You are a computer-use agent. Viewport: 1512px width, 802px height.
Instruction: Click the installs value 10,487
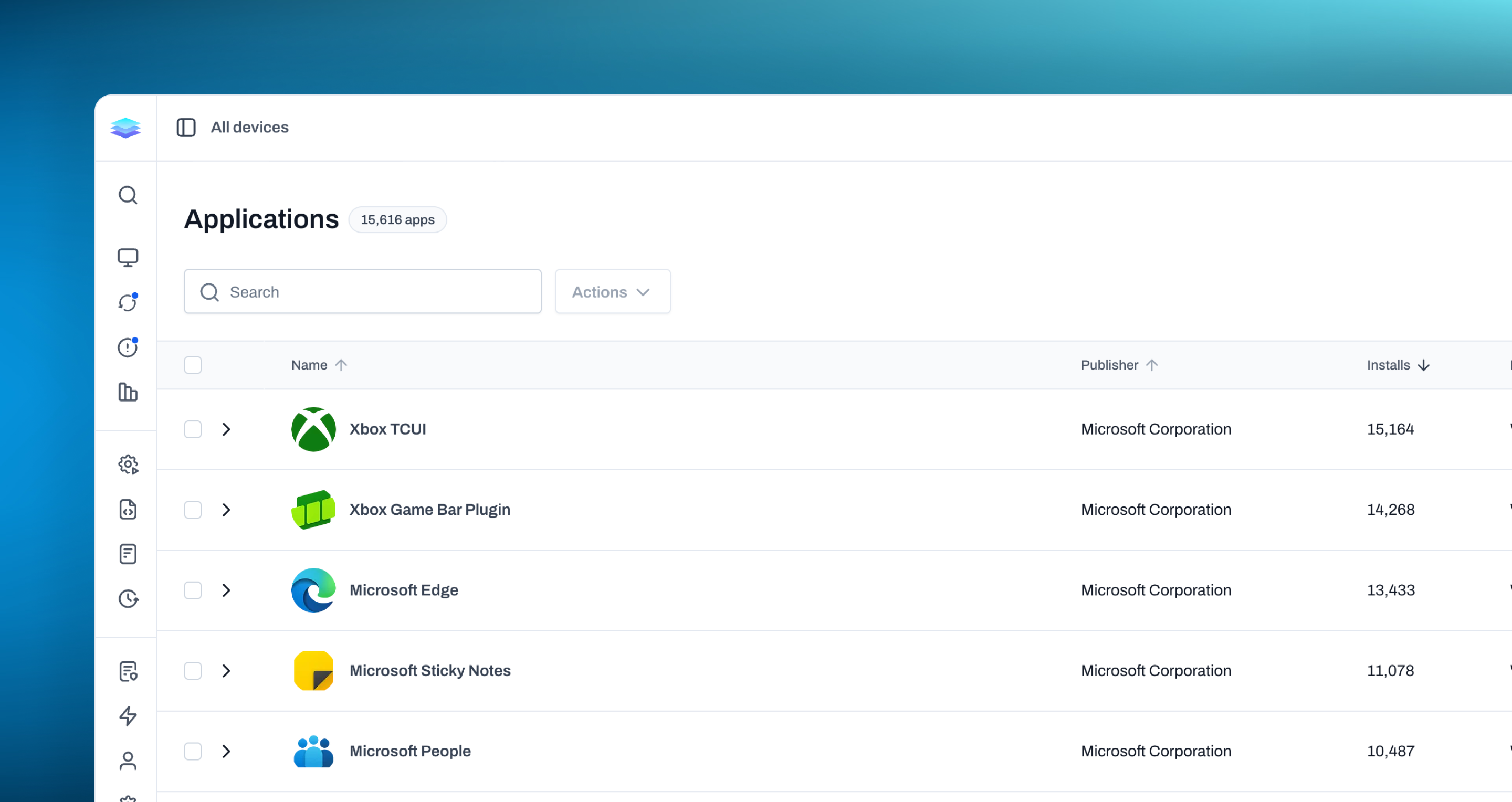tap(1391, 751)
